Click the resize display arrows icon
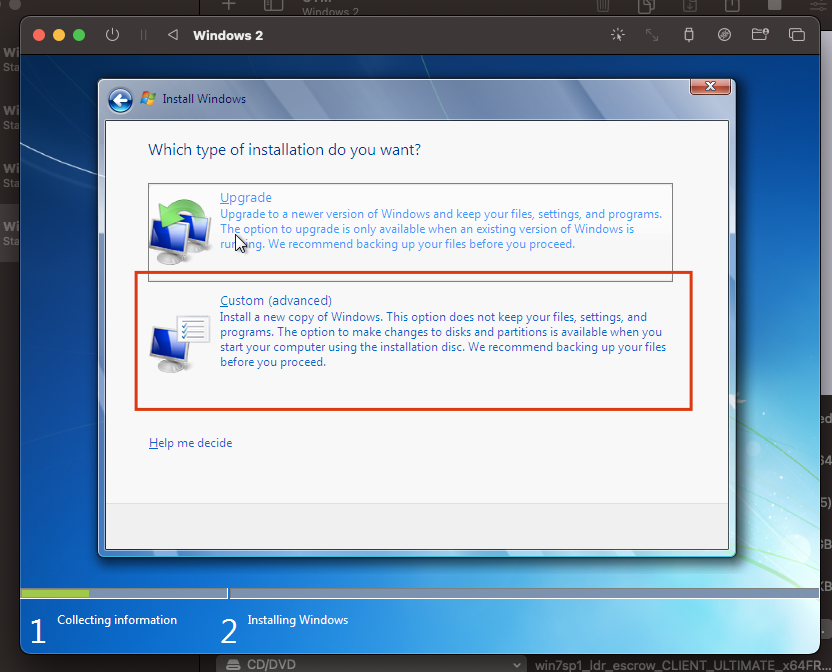832x672 pixels. (x=652, y=35)
